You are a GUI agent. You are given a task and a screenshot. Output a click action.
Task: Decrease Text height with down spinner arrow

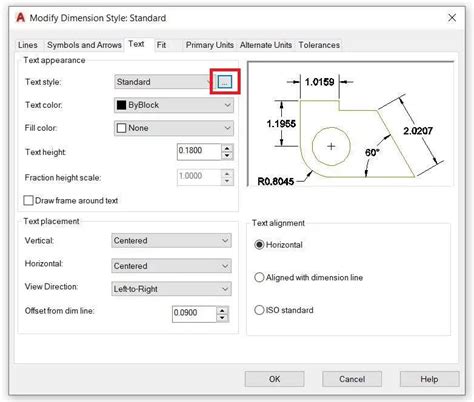pos(227,156)
